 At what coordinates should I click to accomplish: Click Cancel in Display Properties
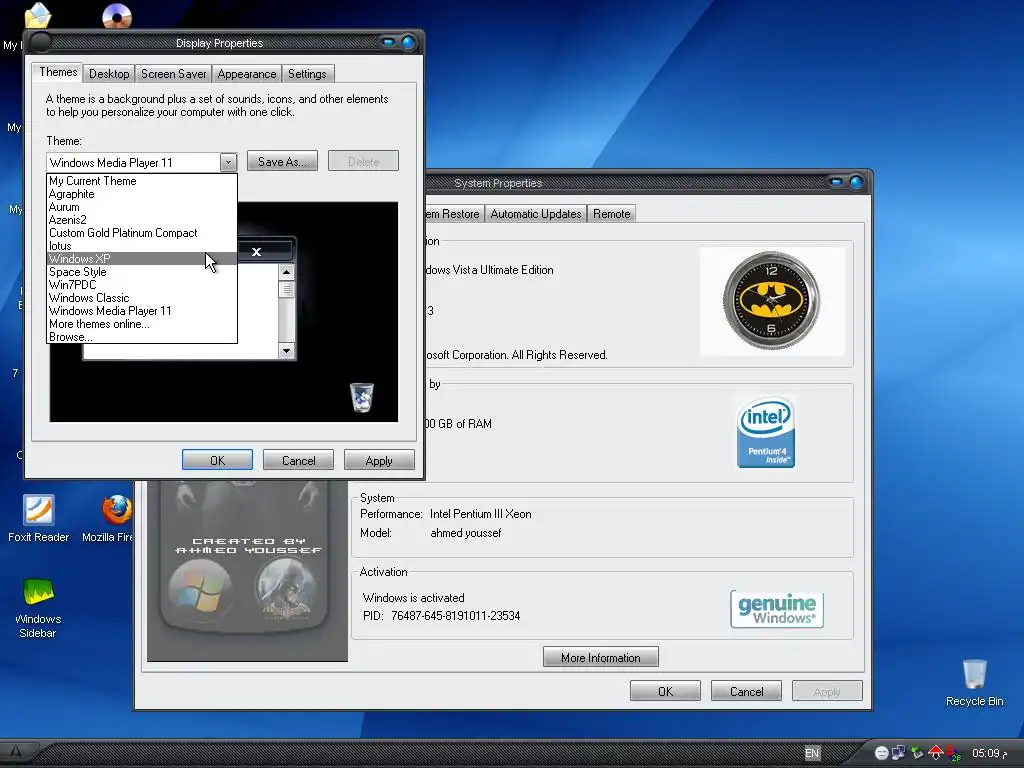[298, 460]
